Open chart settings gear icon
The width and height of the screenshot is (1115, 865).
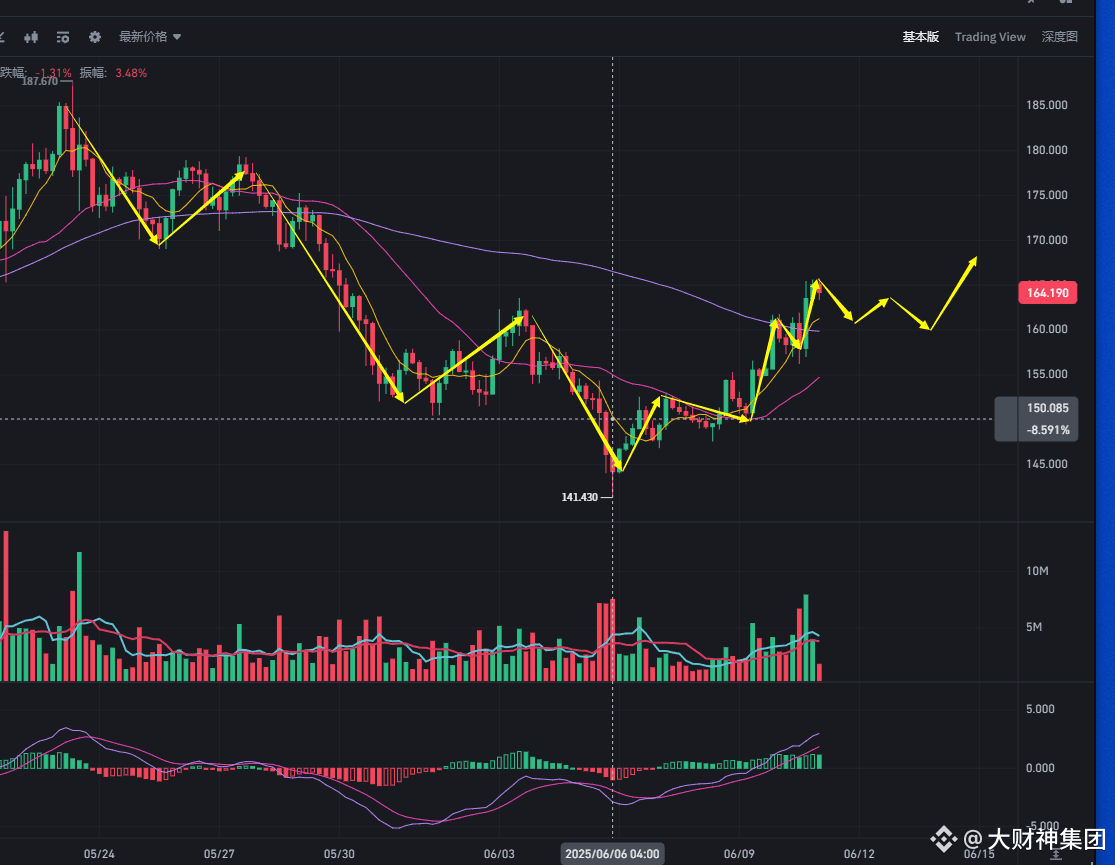click(95, 37)
